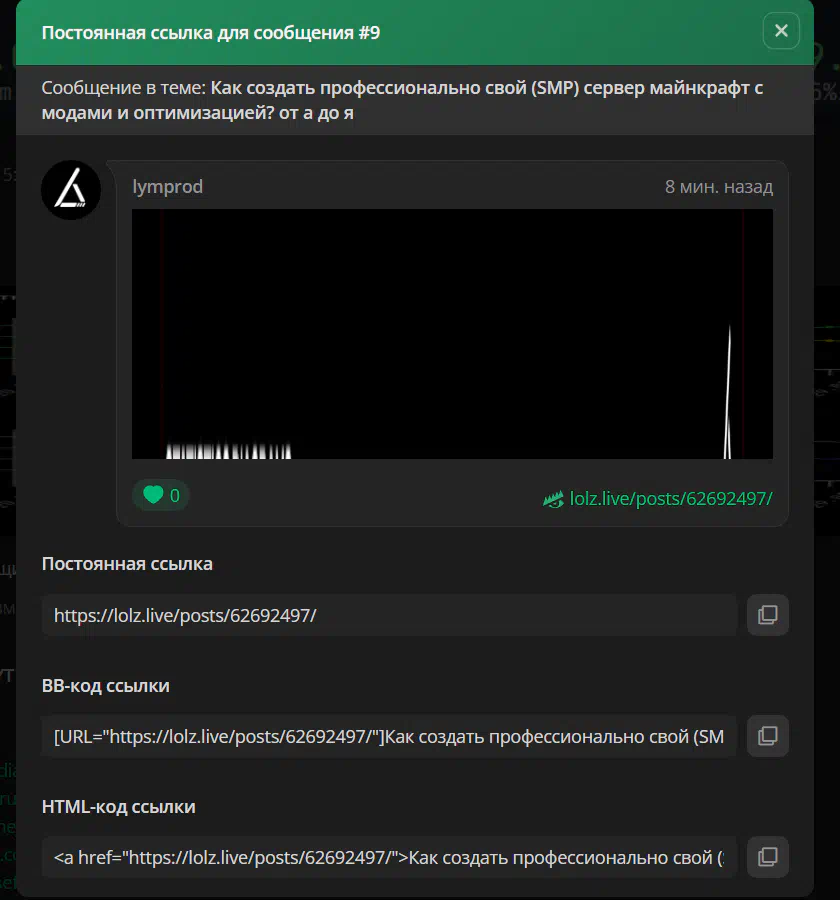Open the black image in the post
This screenshot has height=900, width=840.
(x=452, y=333)
